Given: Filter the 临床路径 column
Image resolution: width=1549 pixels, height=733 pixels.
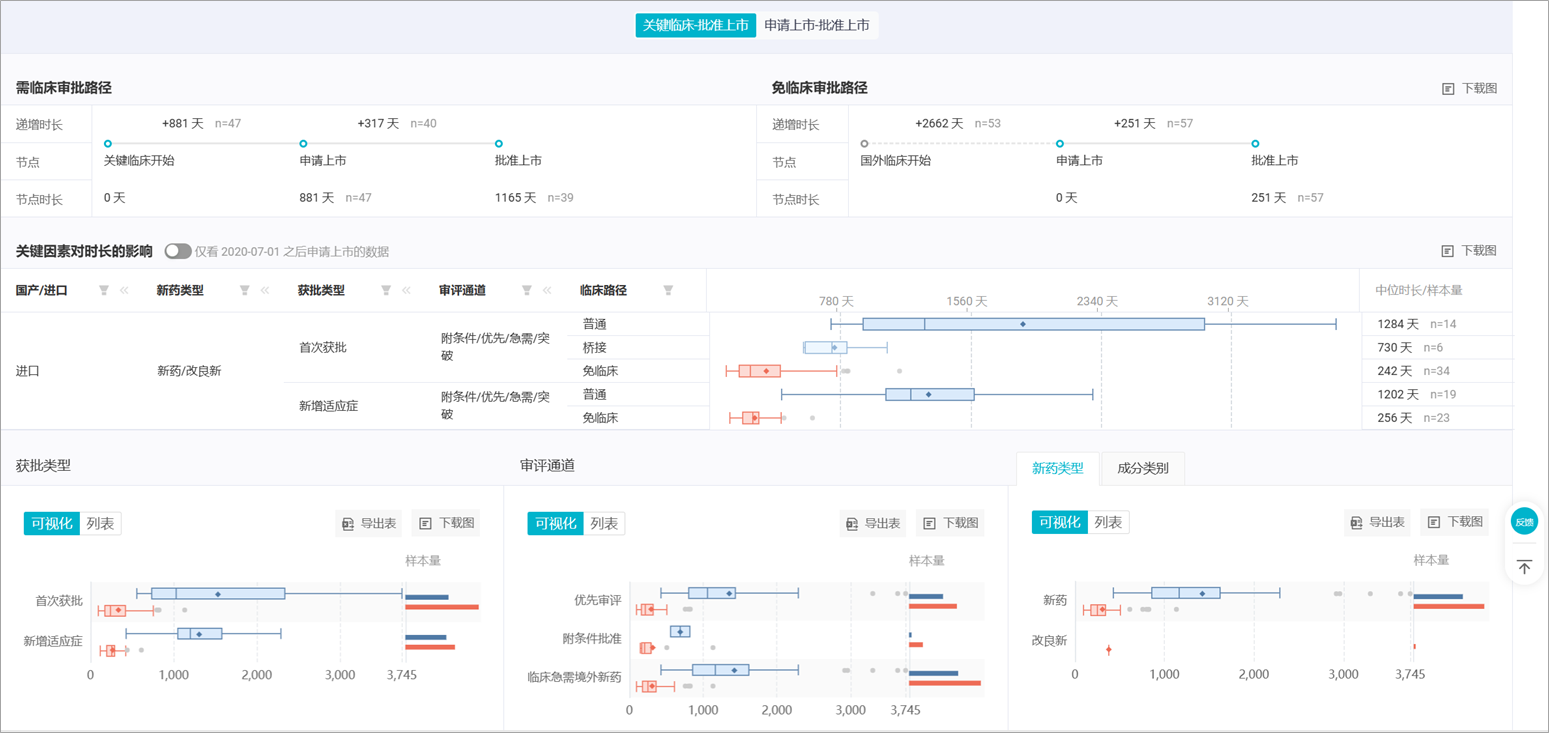Looking at the screenshot, I should (668, 290).
